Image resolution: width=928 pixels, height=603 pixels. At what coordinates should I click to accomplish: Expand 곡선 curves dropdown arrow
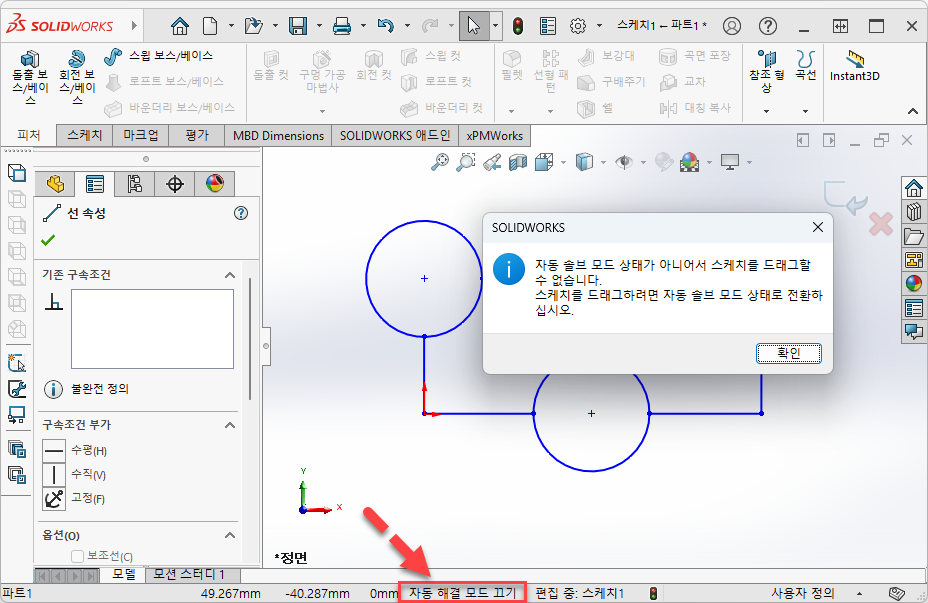point(805,111)
